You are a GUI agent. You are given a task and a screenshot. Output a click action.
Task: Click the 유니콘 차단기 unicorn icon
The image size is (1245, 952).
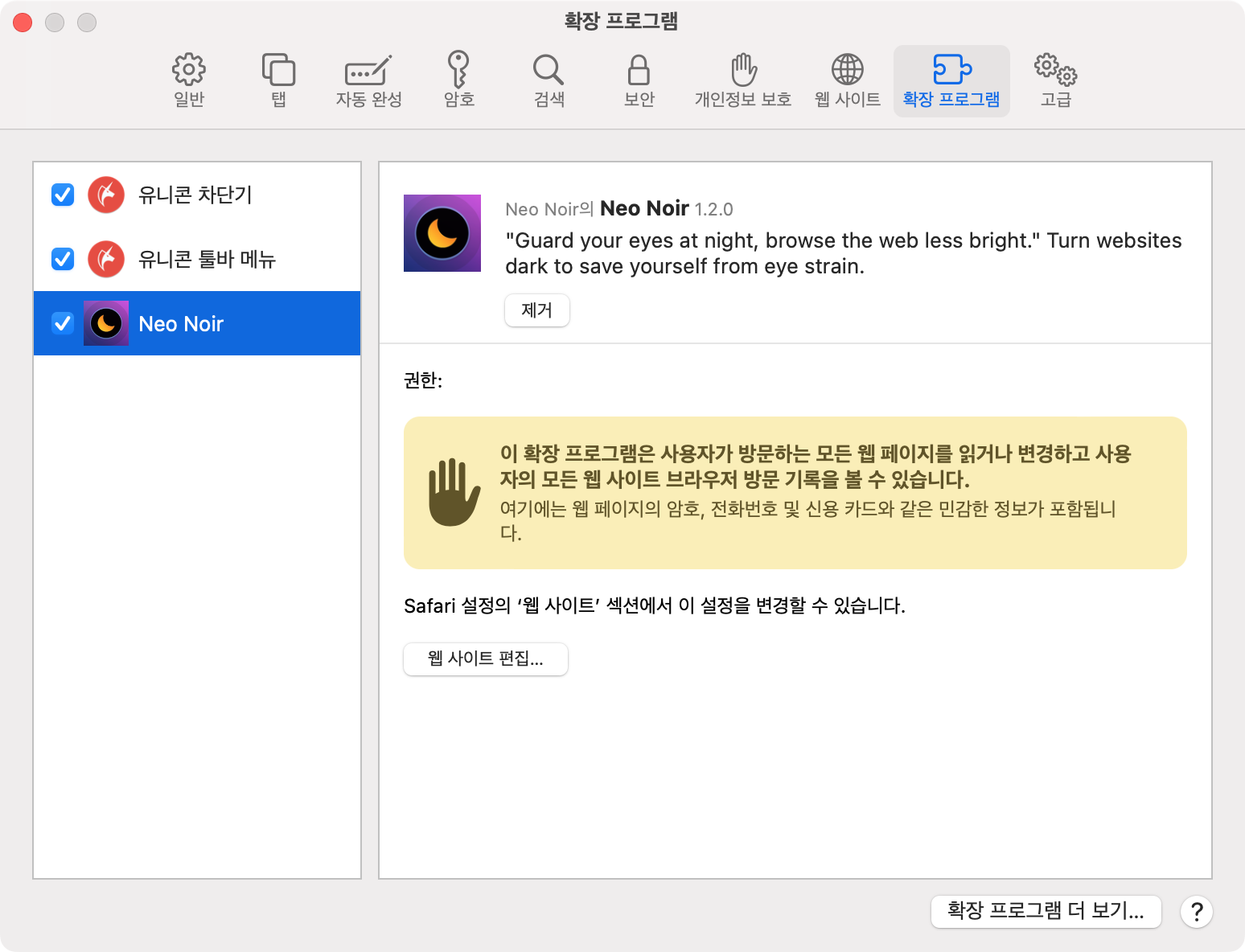pos(106,195)
